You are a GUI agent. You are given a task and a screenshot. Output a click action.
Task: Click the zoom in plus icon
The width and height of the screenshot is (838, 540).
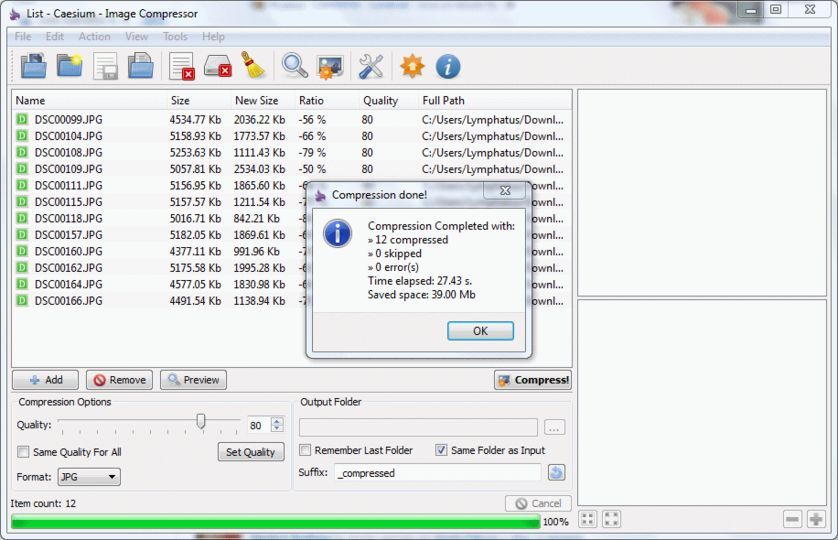(816, 519)
